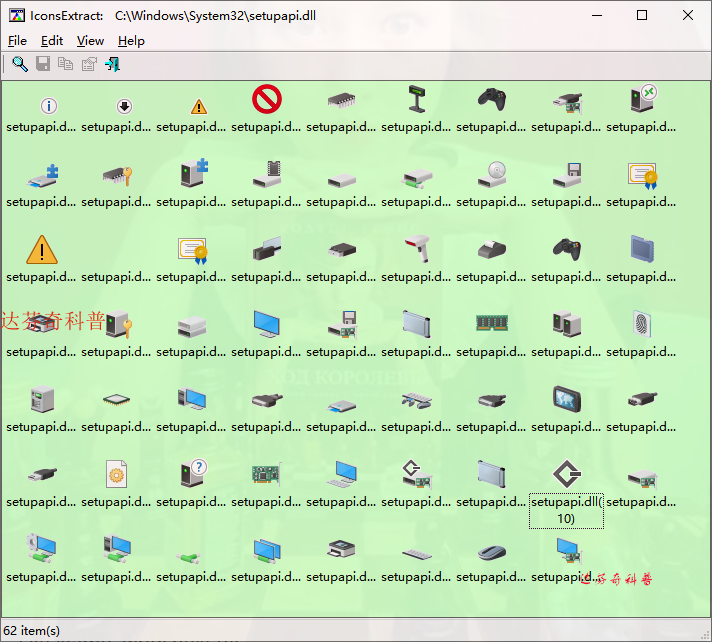Select the certificate icon in second row

pos(643,176)
